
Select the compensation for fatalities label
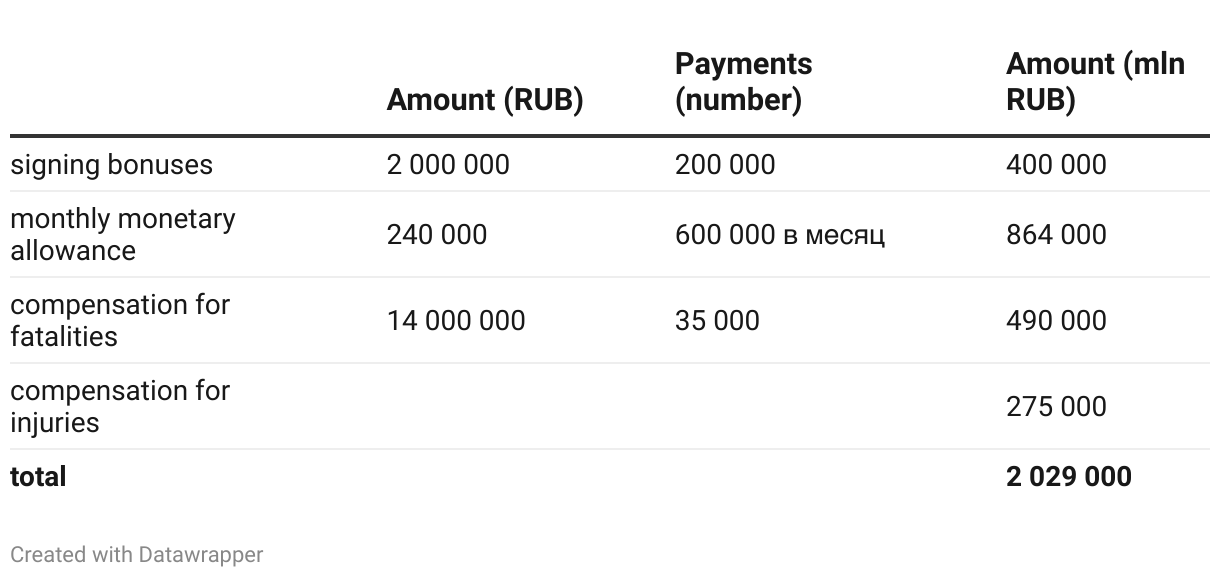(120, 320)
